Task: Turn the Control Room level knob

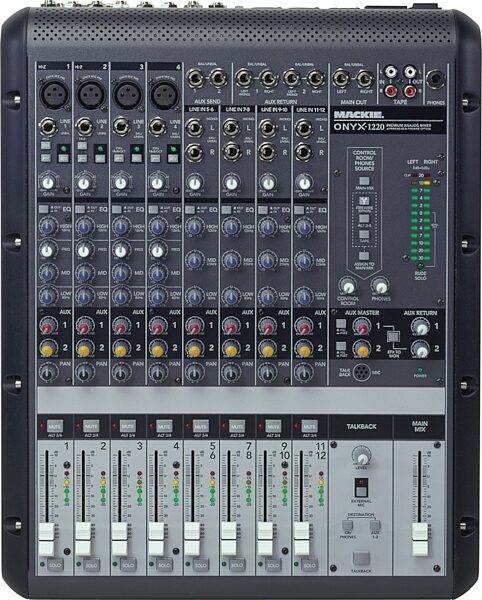Action: coord(348,286)
